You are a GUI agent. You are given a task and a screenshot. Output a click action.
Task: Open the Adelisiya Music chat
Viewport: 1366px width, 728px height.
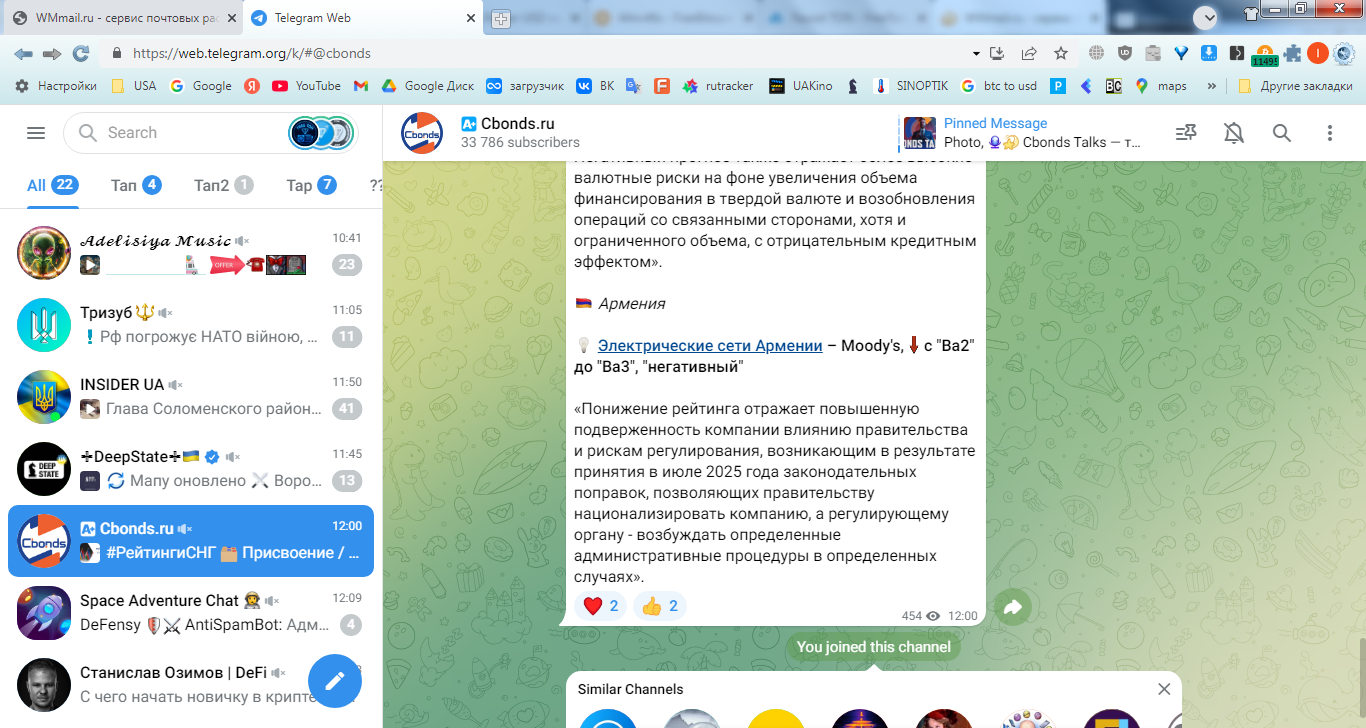coord(191,253)
